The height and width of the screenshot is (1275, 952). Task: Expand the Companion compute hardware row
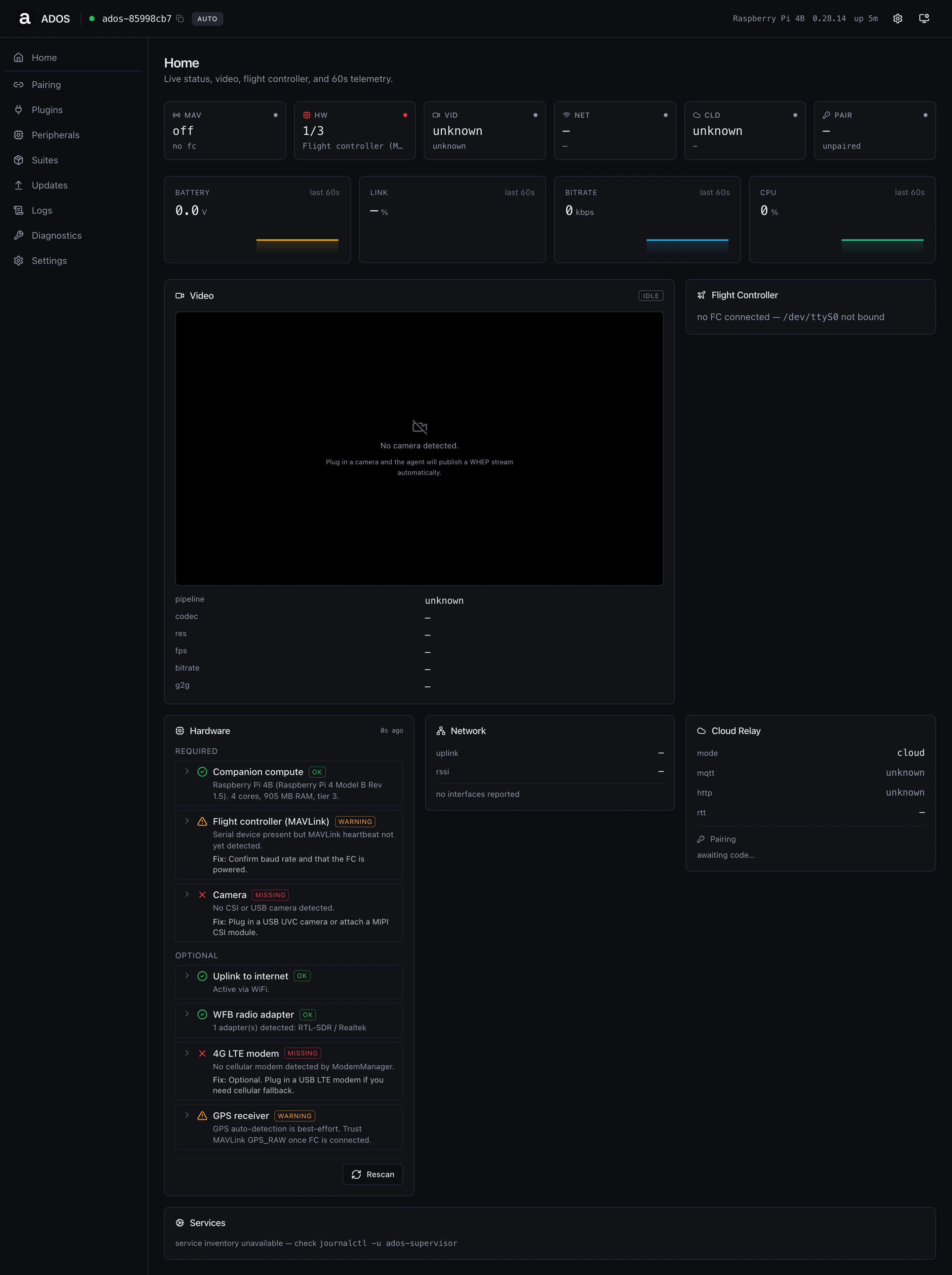[x=187, y=771]
